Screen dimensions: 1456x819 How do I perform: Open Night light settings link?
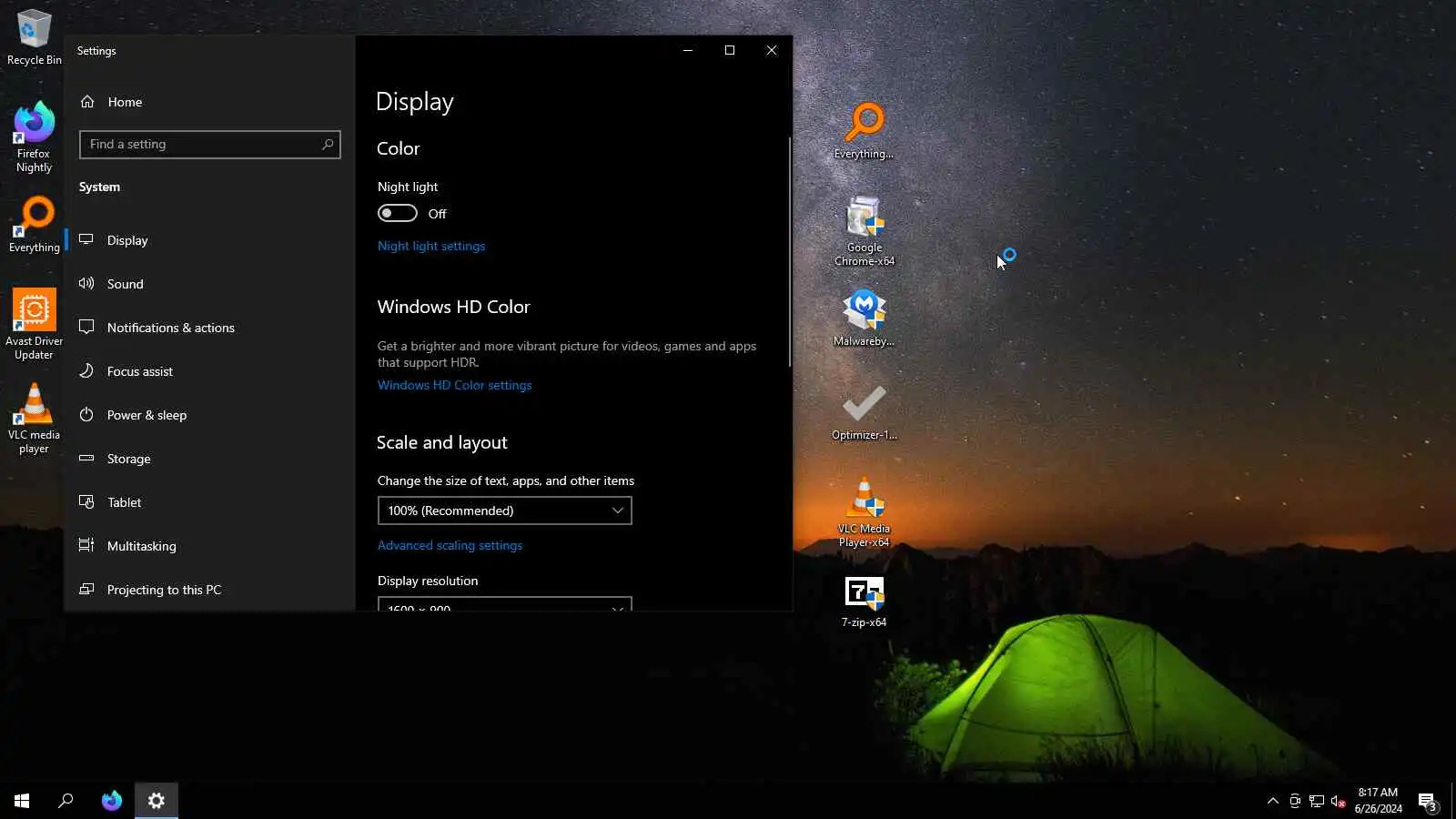tap(431, 246)
